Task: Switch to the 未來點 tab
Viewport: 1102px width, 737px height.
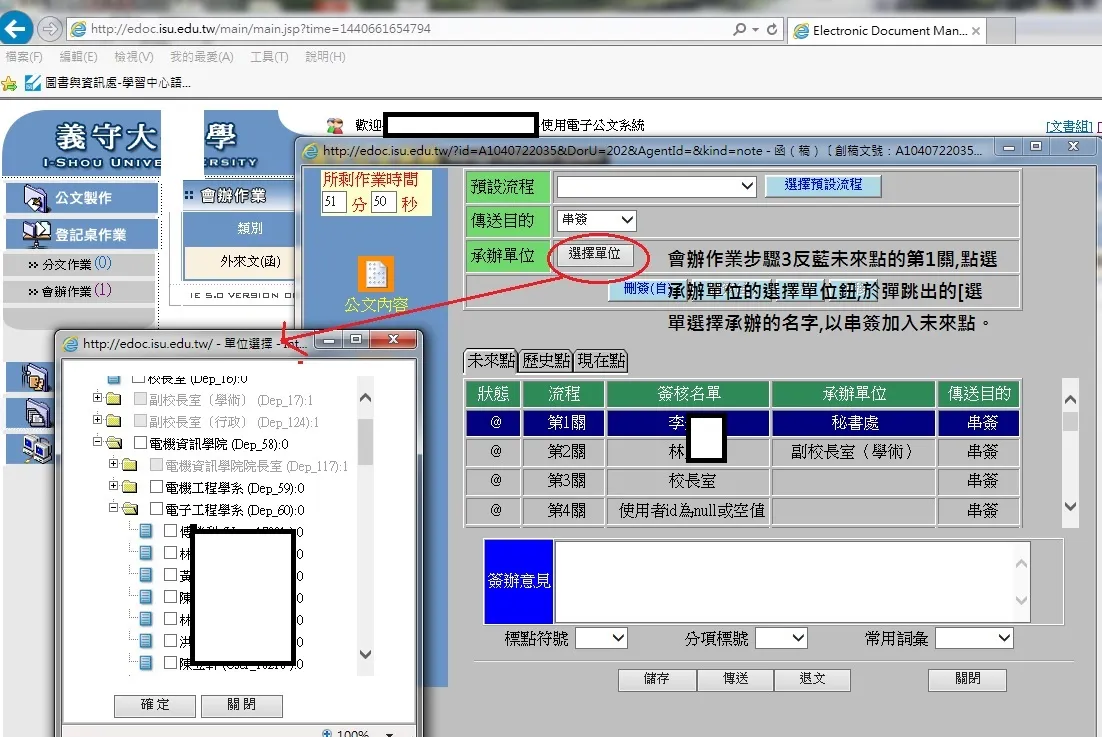Action: click(x=491, y=361)
